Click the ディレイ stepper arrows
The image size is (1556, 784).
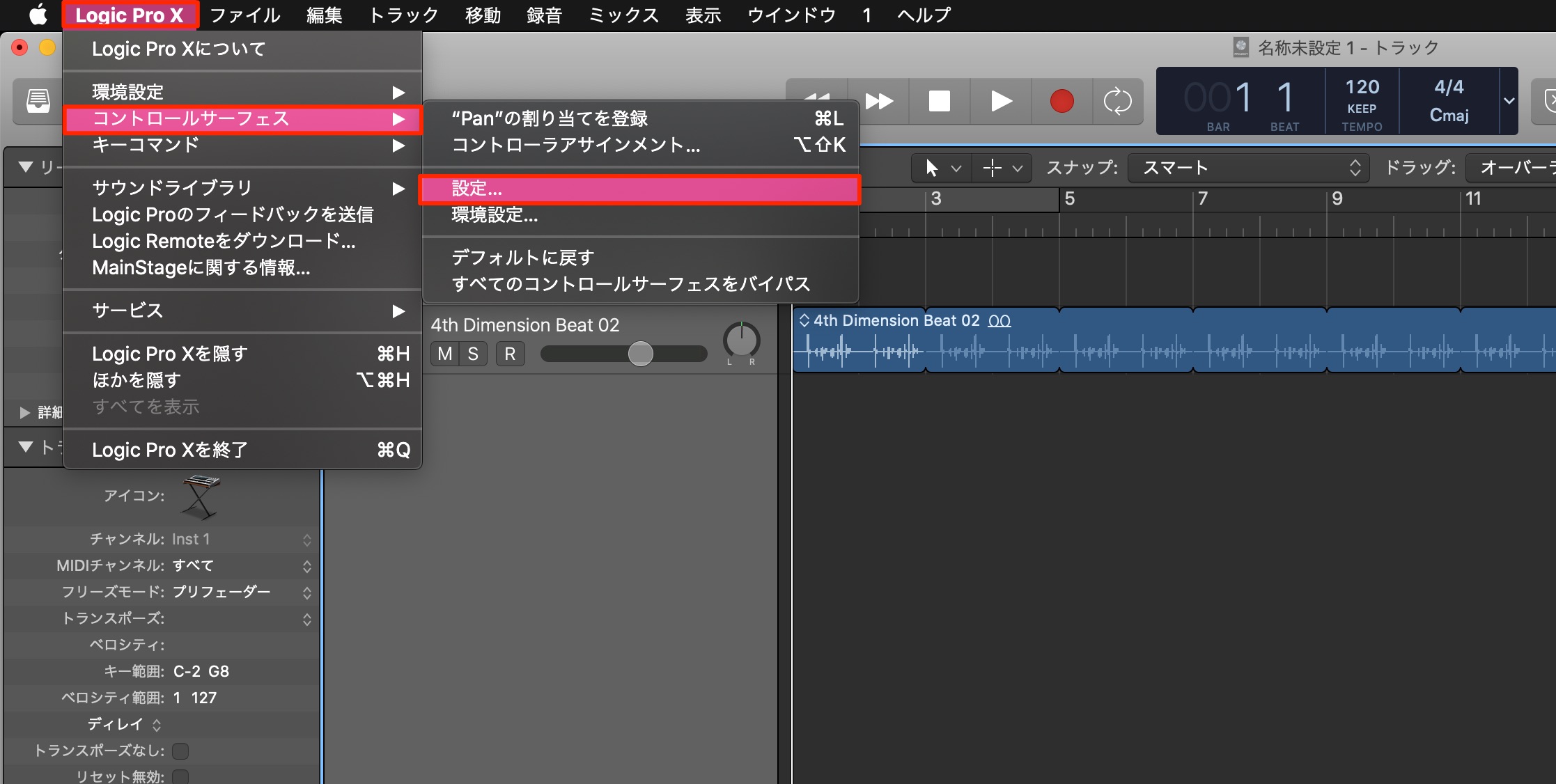point(157,725)
